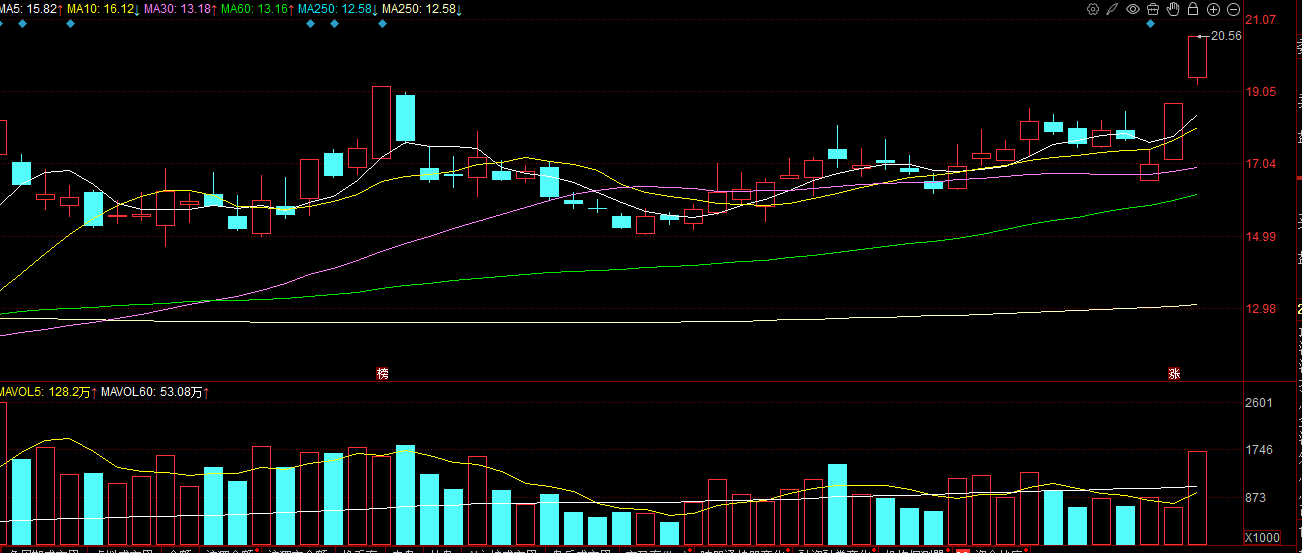
Task: Click the 2601 volume axis value
Action: pyautogui.click(x=1259, y=402)
